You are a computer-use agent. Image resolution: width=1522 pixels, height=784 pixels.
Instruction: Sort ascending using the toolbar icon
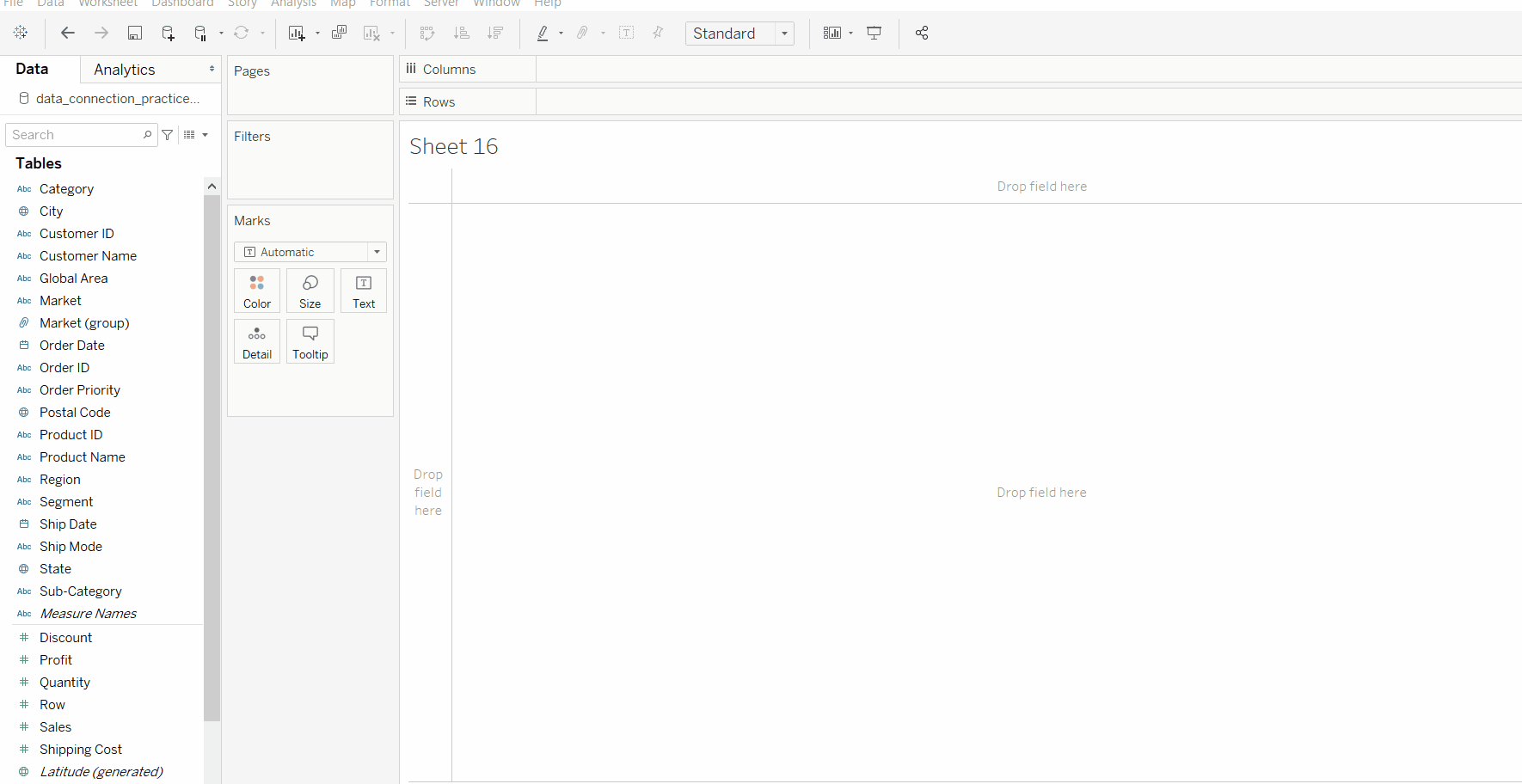(x=462, y=33)
